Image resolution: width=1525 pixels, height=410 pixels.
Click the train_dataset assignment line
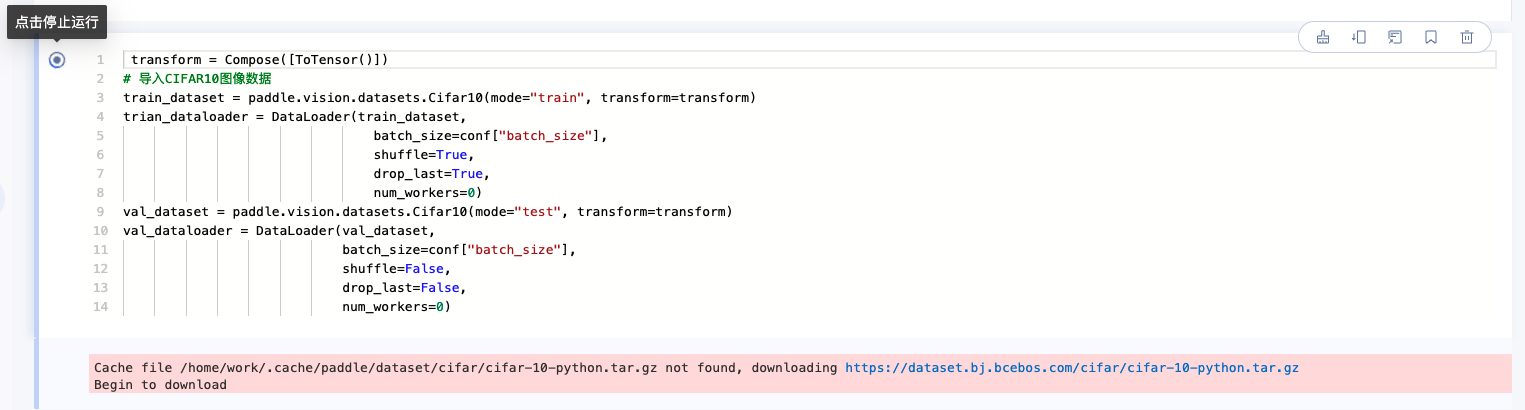(x=439, y=98)
